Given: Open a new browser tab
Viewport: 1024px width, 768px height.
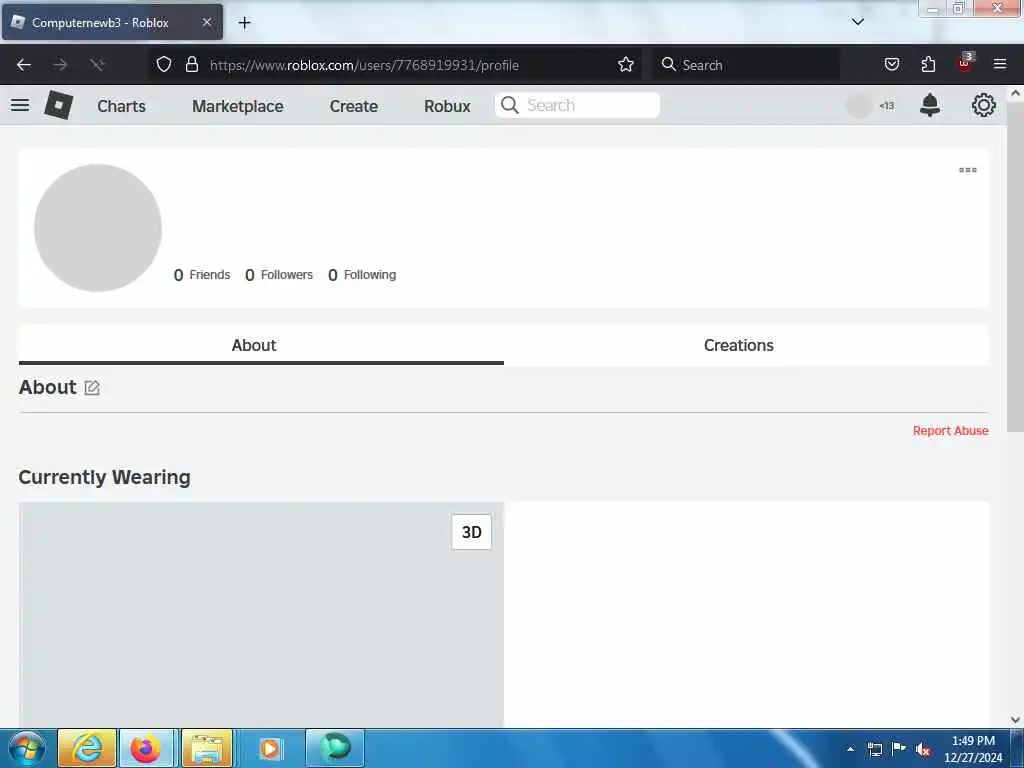Looking at the screenshot, I should pos(244,23).
